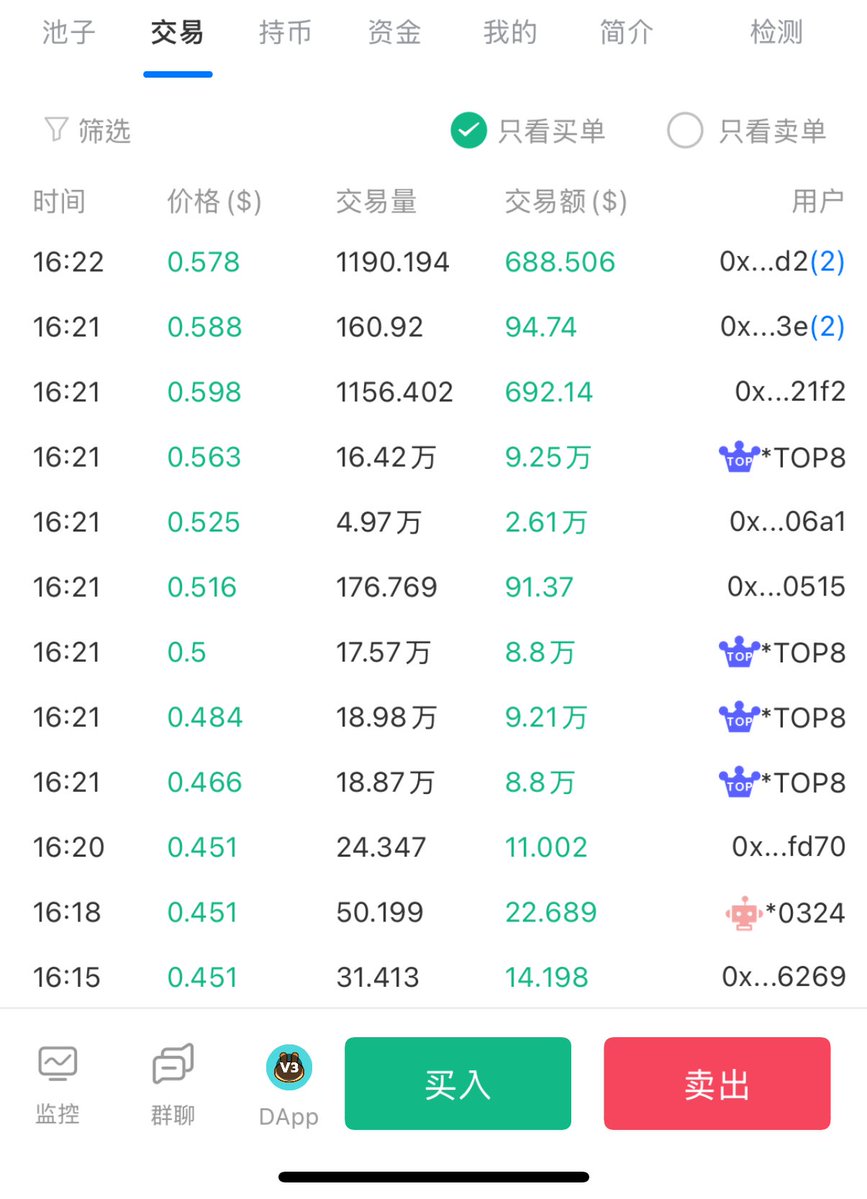Switch to the 池子 pool tab

pyautogui.click(x=69, y=33)
